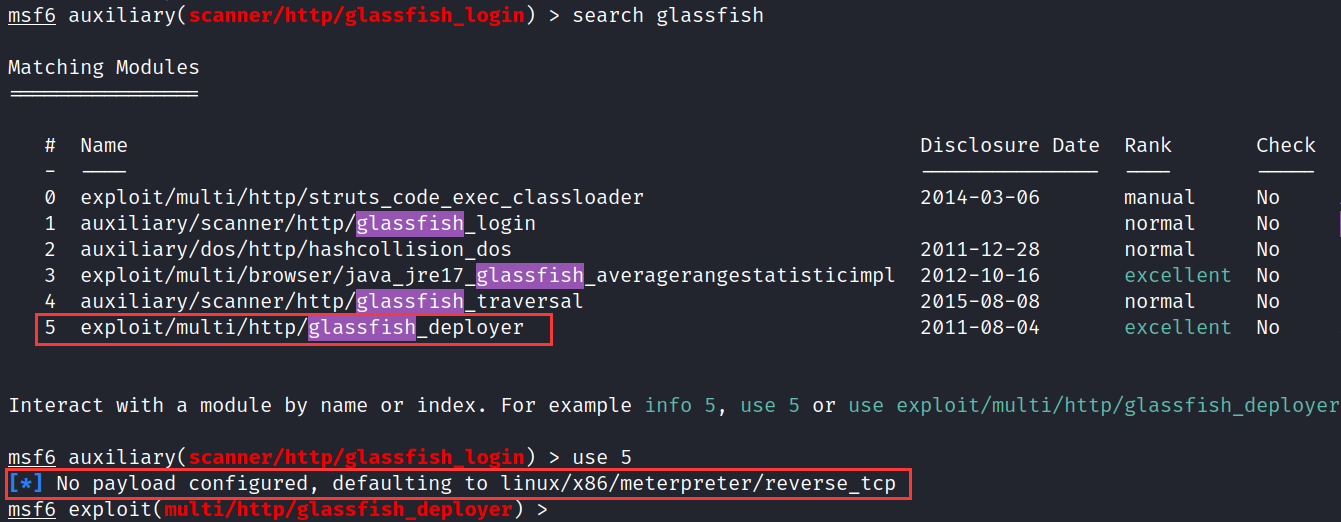Image resolution: width=1341 pixels, height=522 pixels.
Task: Click the green 'use exploit/multi/http/glassfish_deployer' example text
Action: tap(1092, 406)
